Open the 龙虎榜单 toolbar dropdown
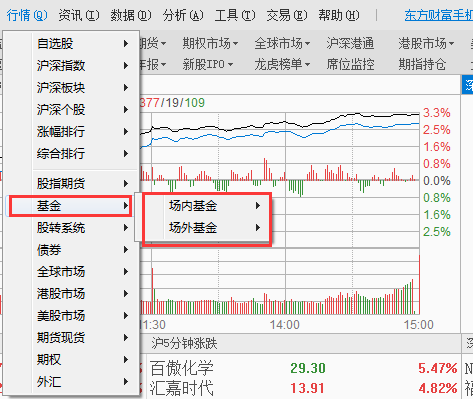Image resolution: width=473 pixels, height=399 pixels. 282,64
